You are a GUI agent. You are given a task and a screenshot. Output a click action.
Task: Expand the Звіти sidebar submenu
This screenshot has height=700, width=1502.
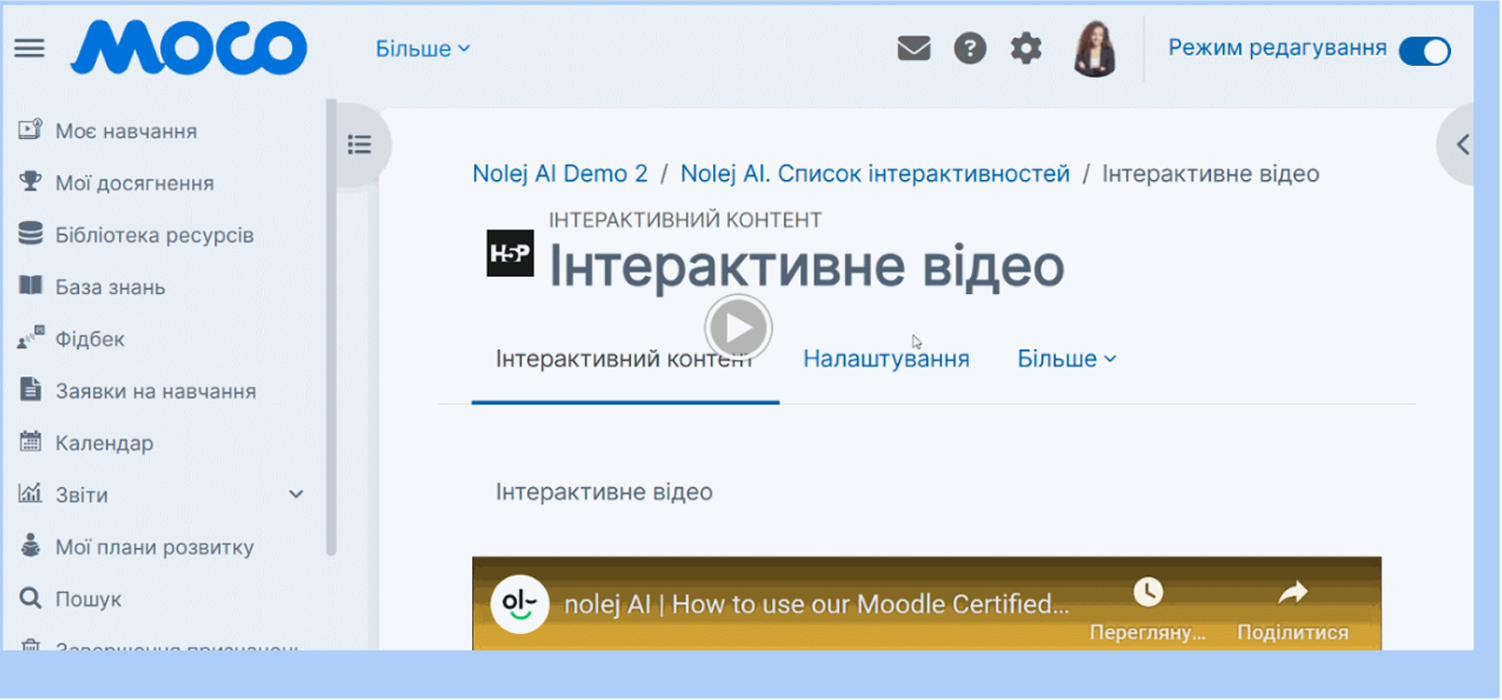pyautogui.click(x=296, y=495)
